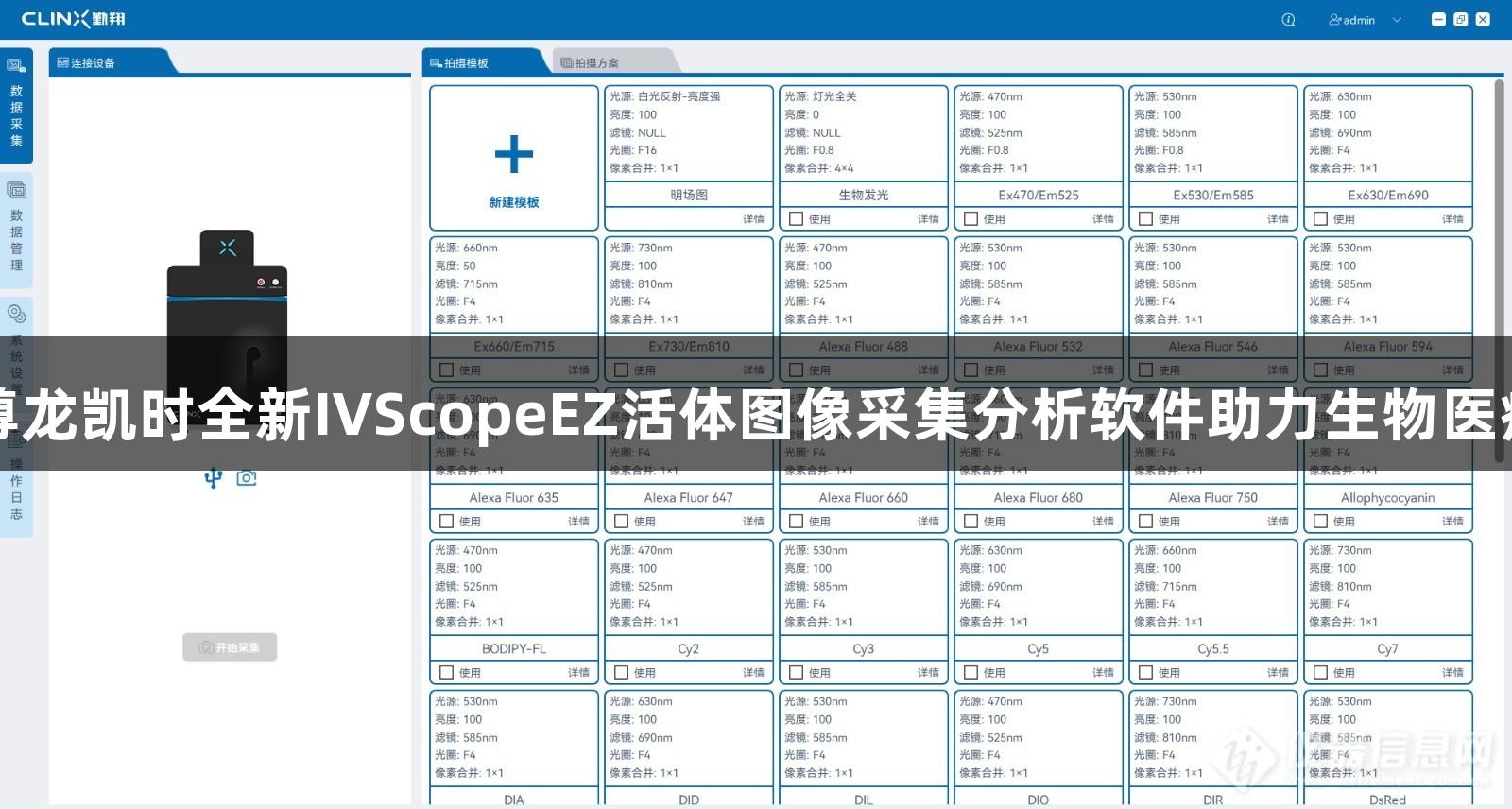This screenshot has width=1512, height=809.
Task: Open 详情 for Cy5.5 template
Action: (1278, 673)
